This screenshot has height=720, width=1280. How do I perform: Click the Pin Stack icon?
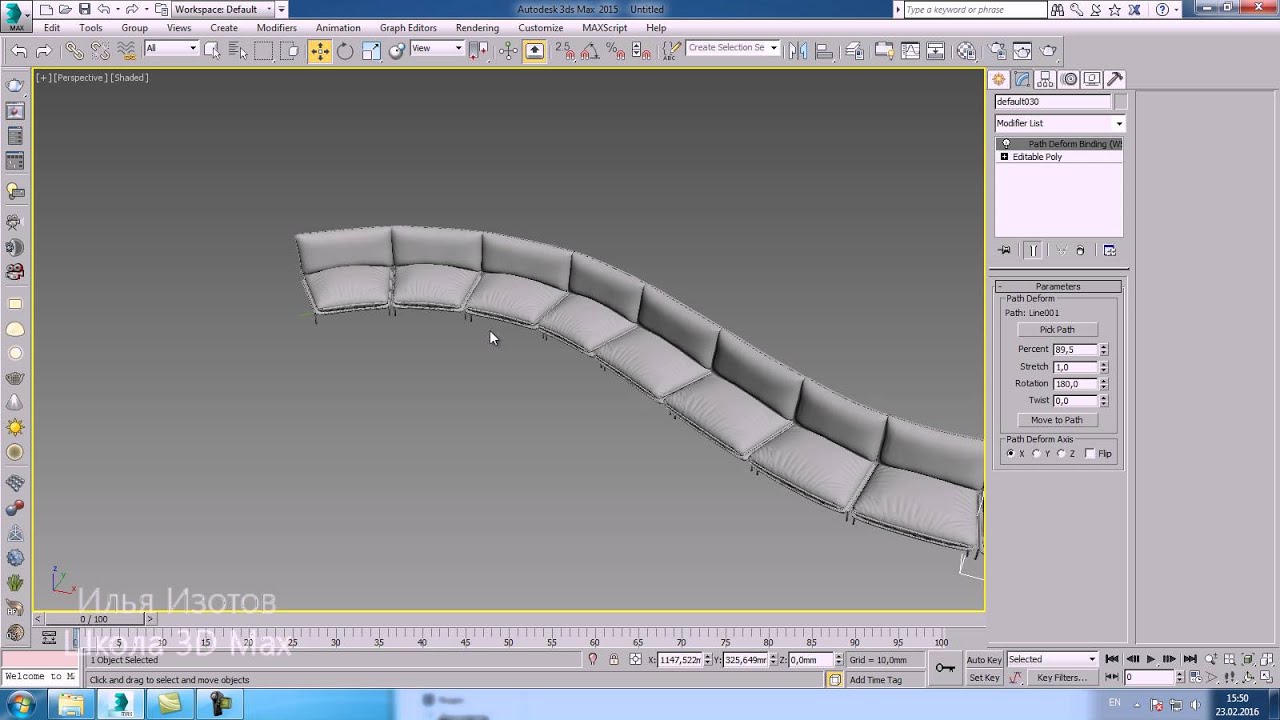click(1005, 250)
